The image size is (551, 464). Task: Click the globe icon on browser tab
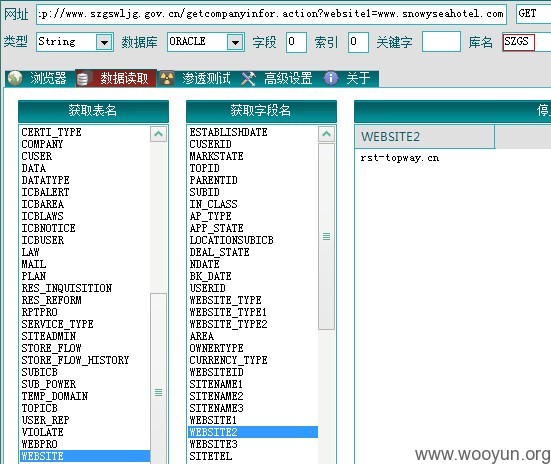tap(15, 78)
